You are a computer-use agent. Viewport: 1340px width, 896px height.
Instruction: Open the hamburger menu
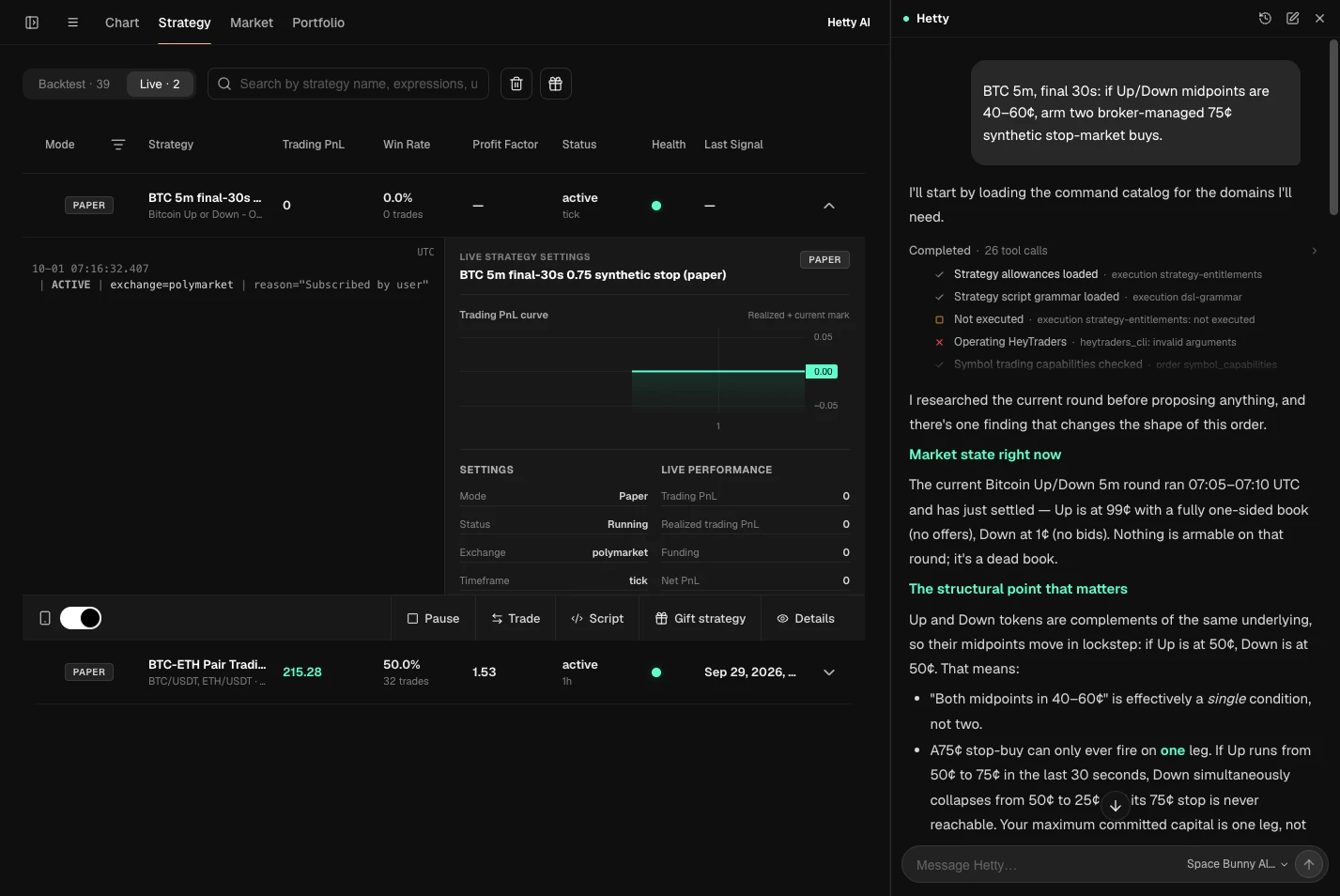72,23
